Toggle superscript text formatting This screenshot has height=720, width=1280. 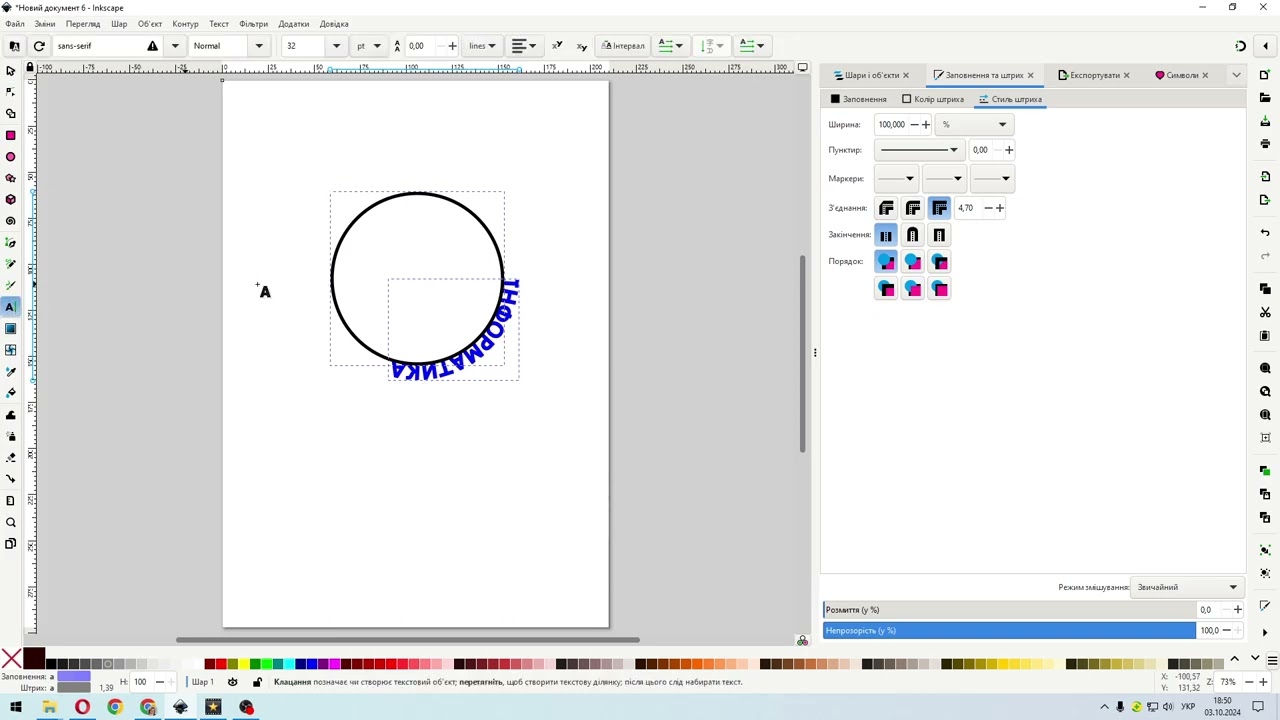coord(557,46)
